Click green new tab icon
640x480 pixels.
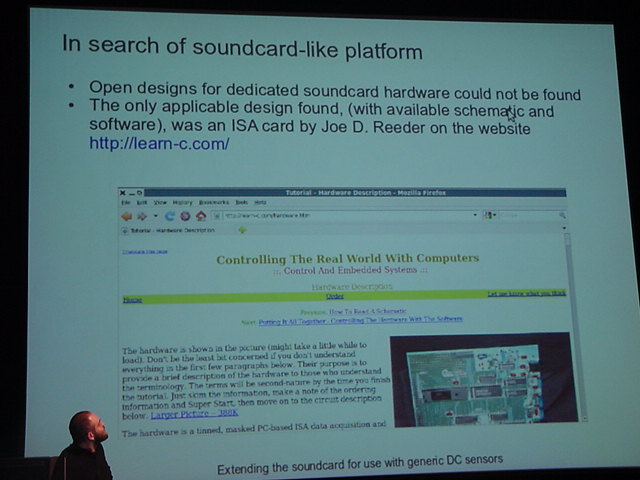click(242, 230)
